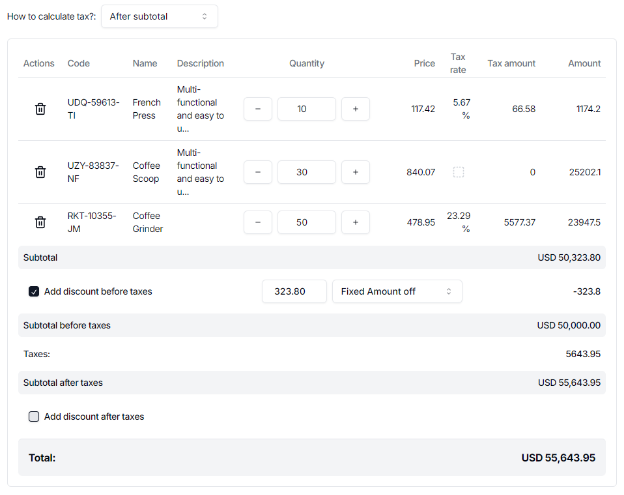Image resolution: width=624 pixels, height=495 pixels.
Task: Click the Tax amount column header
Action: tap(511, 63)
